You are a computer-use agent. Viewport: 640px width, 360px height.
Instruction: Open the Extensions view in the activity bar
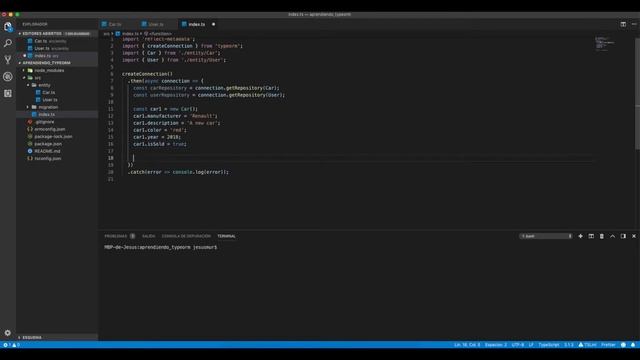(x=8, y=93)
